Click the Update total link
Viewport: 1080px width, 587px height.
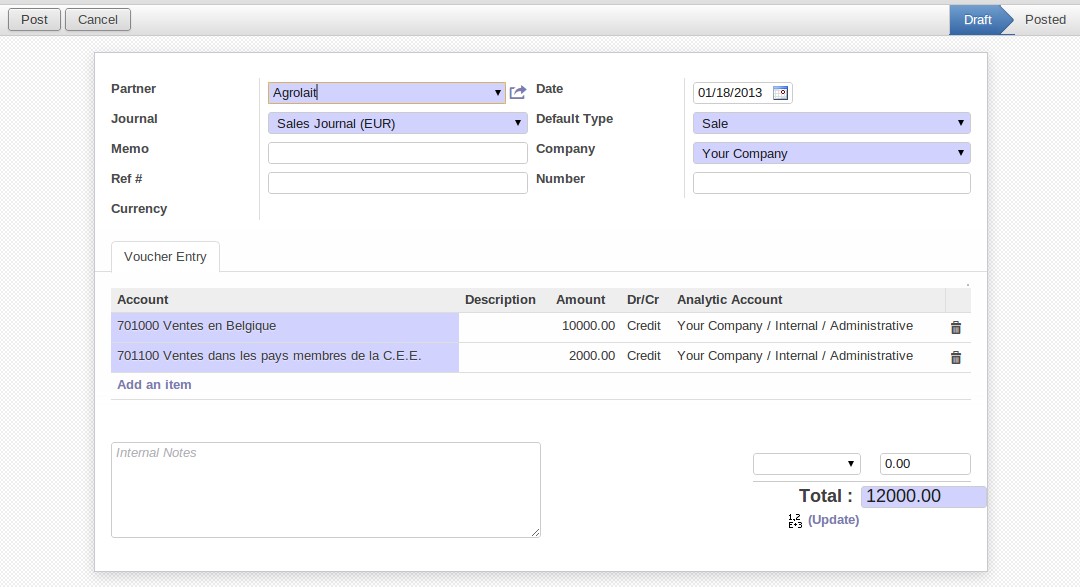coord(833,520)
